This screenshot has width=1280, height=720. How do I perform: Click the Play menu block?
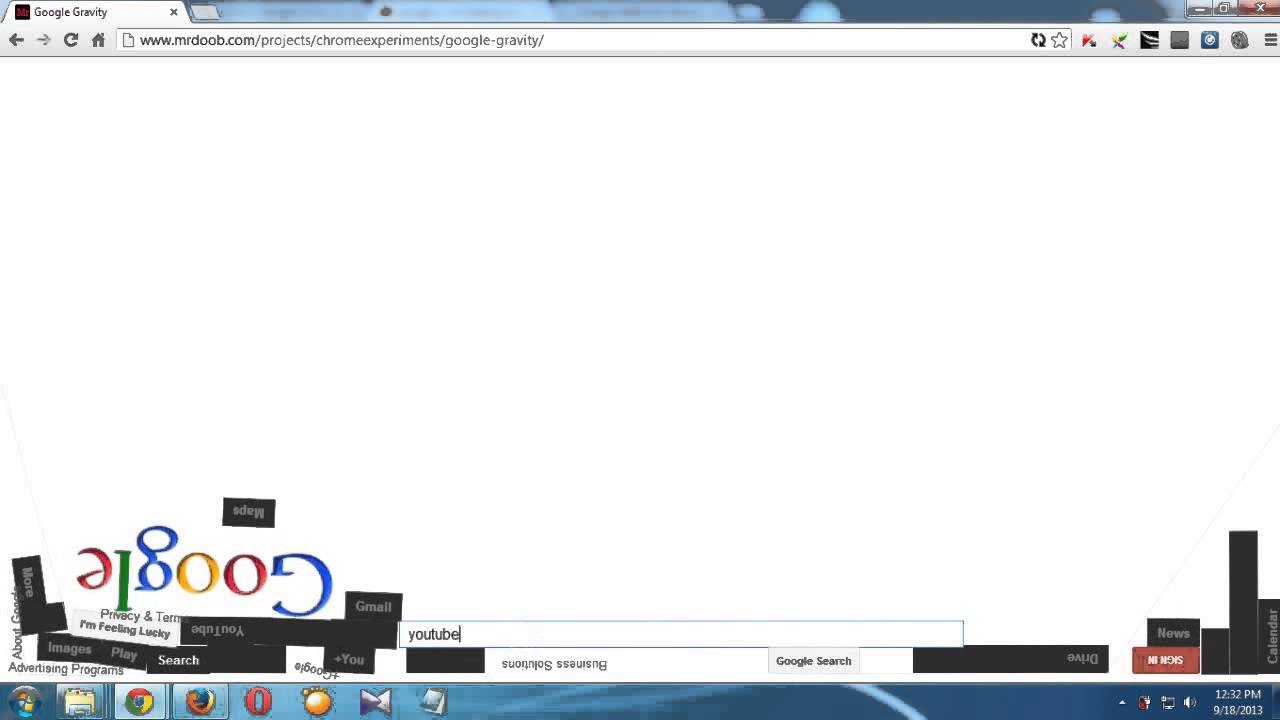point(124,654)
